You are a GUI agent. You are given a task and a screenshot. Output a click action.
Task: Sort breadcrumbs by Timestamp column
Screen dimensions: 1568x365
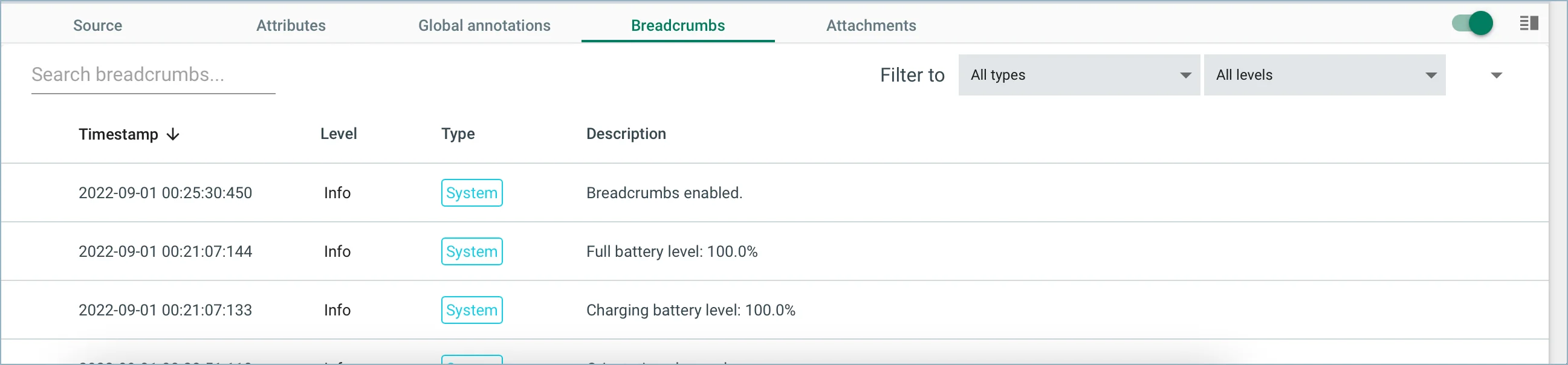tap(119, 134)
